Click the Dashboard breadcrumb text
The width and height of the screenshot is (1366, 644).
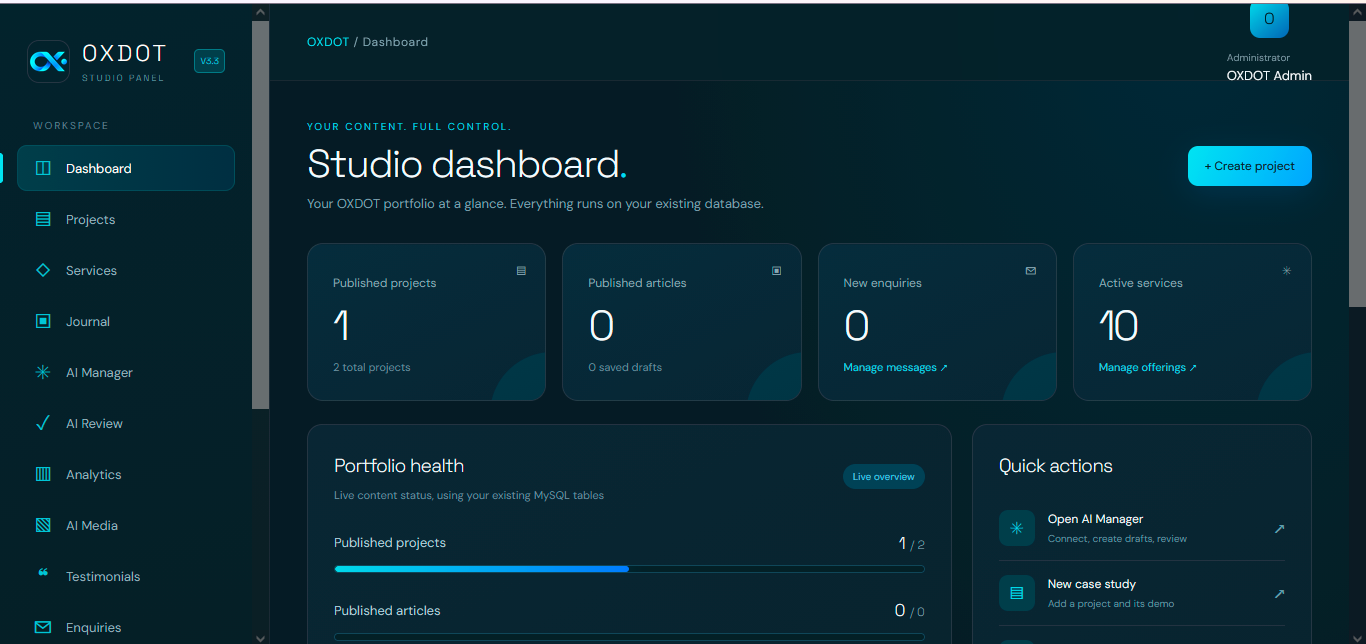tap(395, 42)
